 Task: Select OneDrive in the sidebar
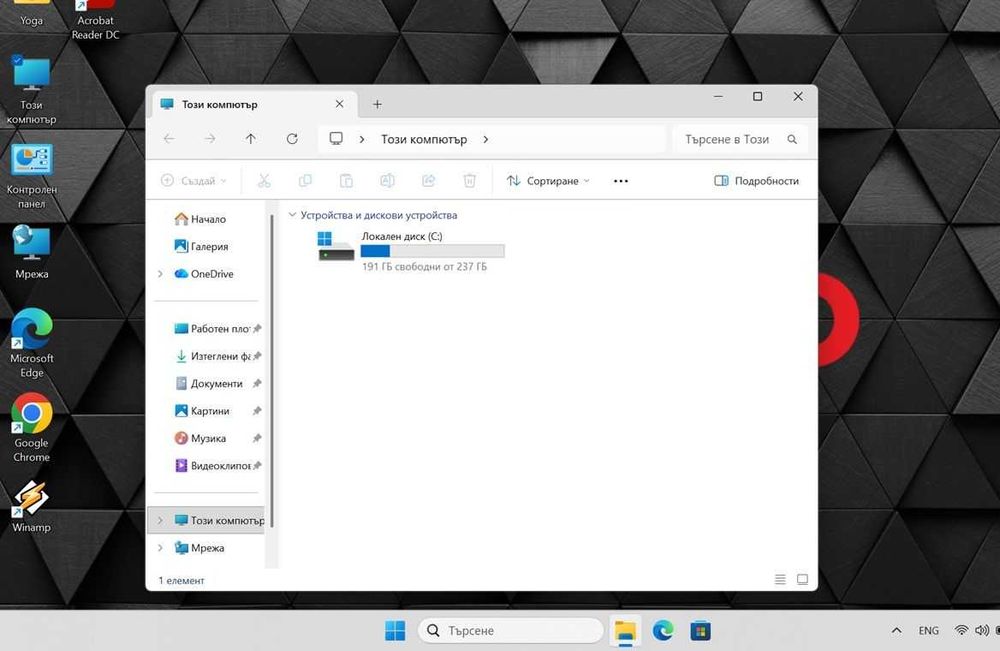(x=204, y=274)
